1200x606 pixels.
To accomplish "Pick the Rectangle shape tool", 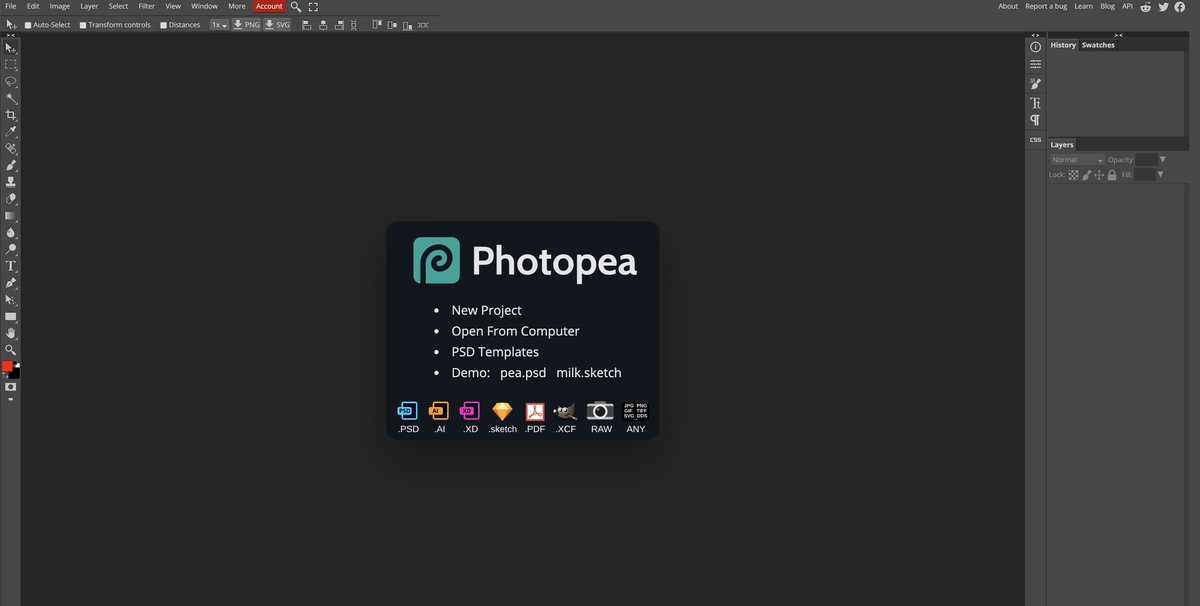I will tap(11, 316).
